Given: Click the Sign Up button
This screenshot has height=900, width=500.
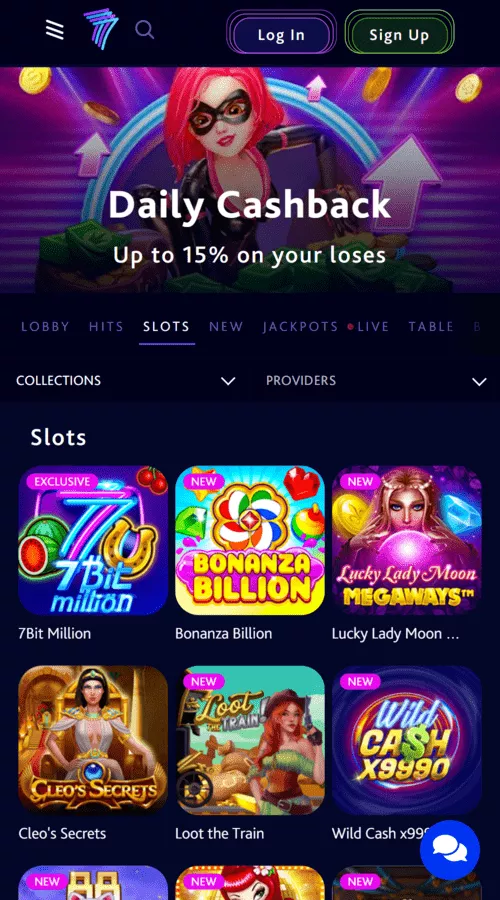Looking at the screenshot, I should pyautogui.click(x=399, y=34).
